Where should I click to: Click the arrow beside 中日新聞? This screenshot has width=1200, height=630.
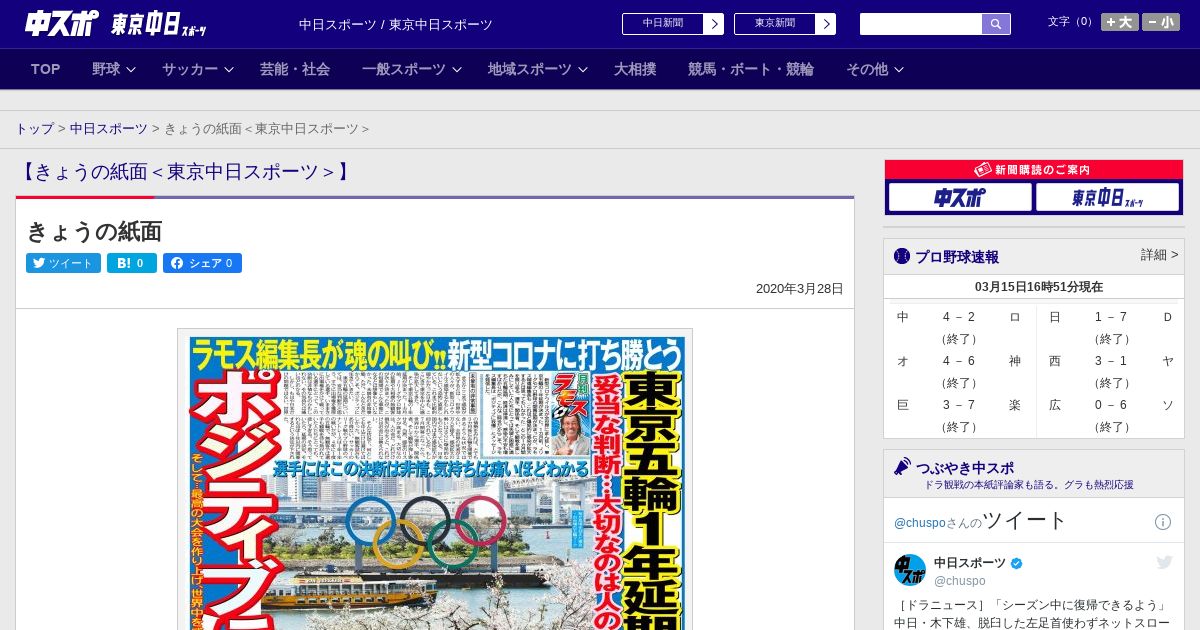coord(714,24)
